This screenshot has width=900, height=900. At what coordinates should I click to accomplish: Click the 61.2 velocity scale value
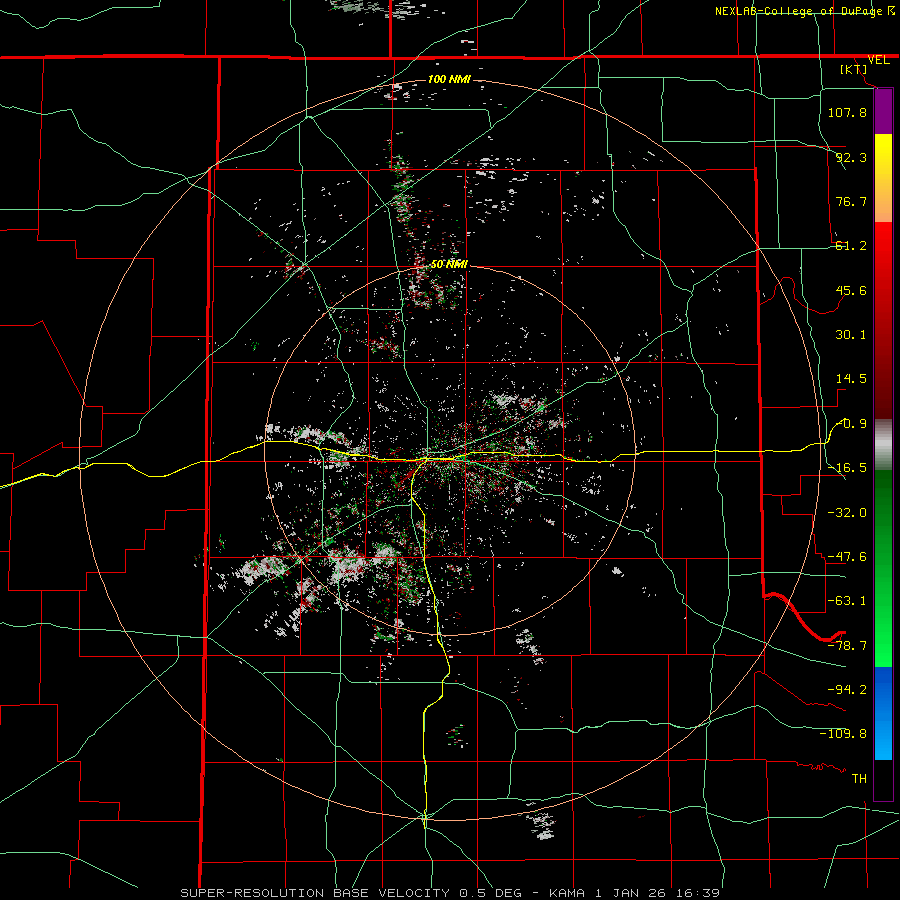[851, 246]
